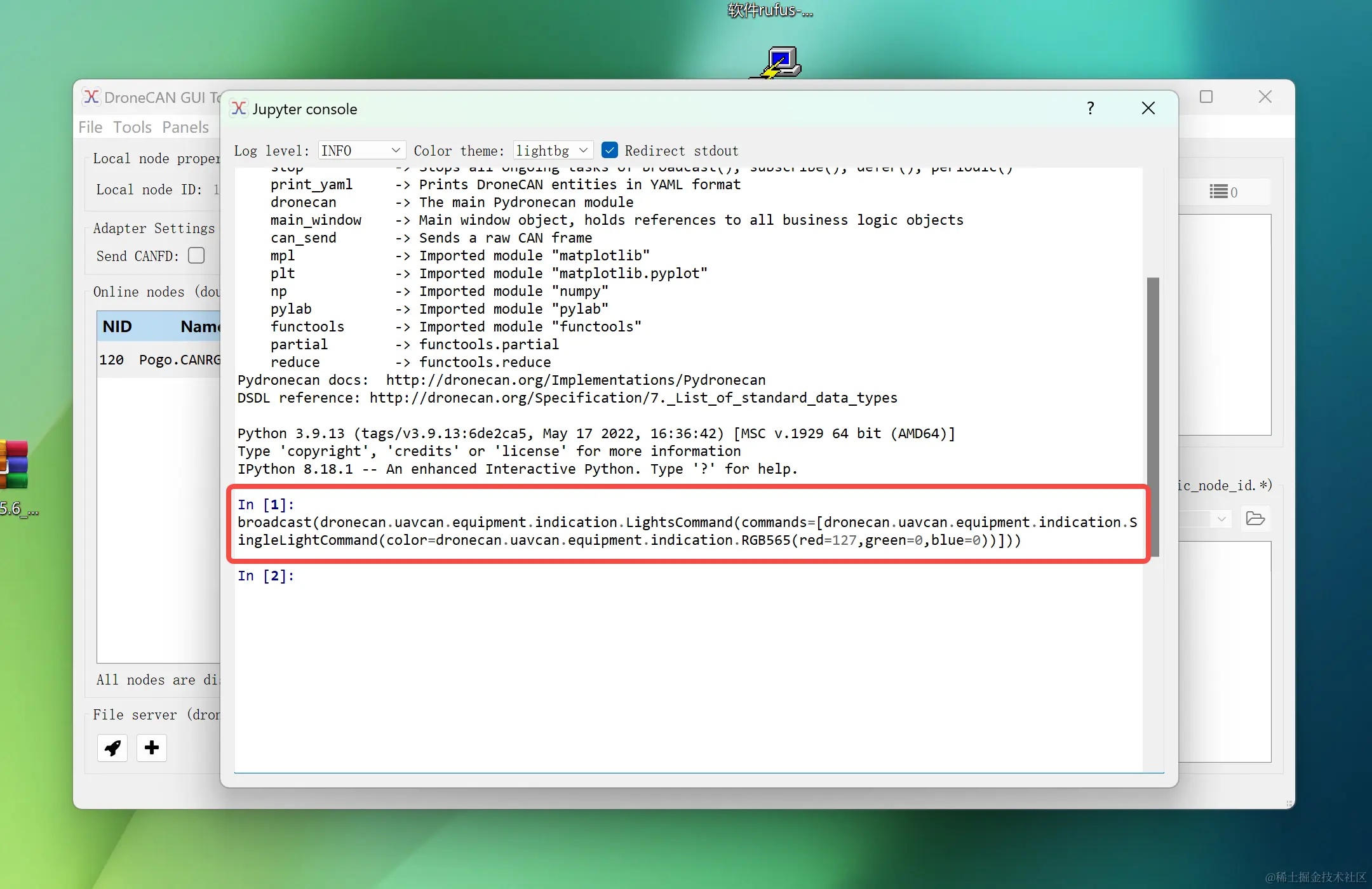Open the File menu

pyautogui.click(x=90, y=127)
